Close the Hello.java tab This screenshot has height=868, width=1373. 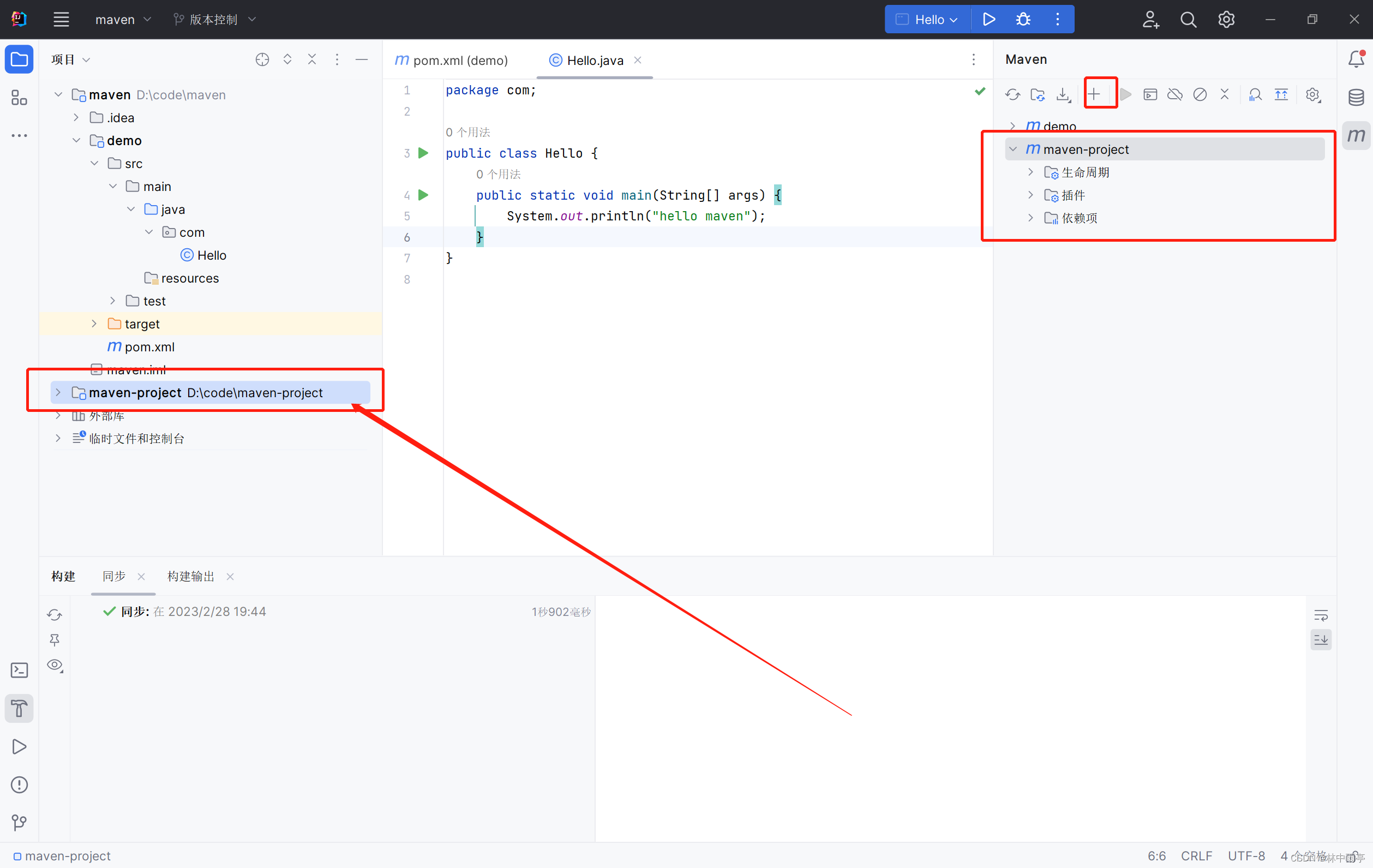click(638, 60)
